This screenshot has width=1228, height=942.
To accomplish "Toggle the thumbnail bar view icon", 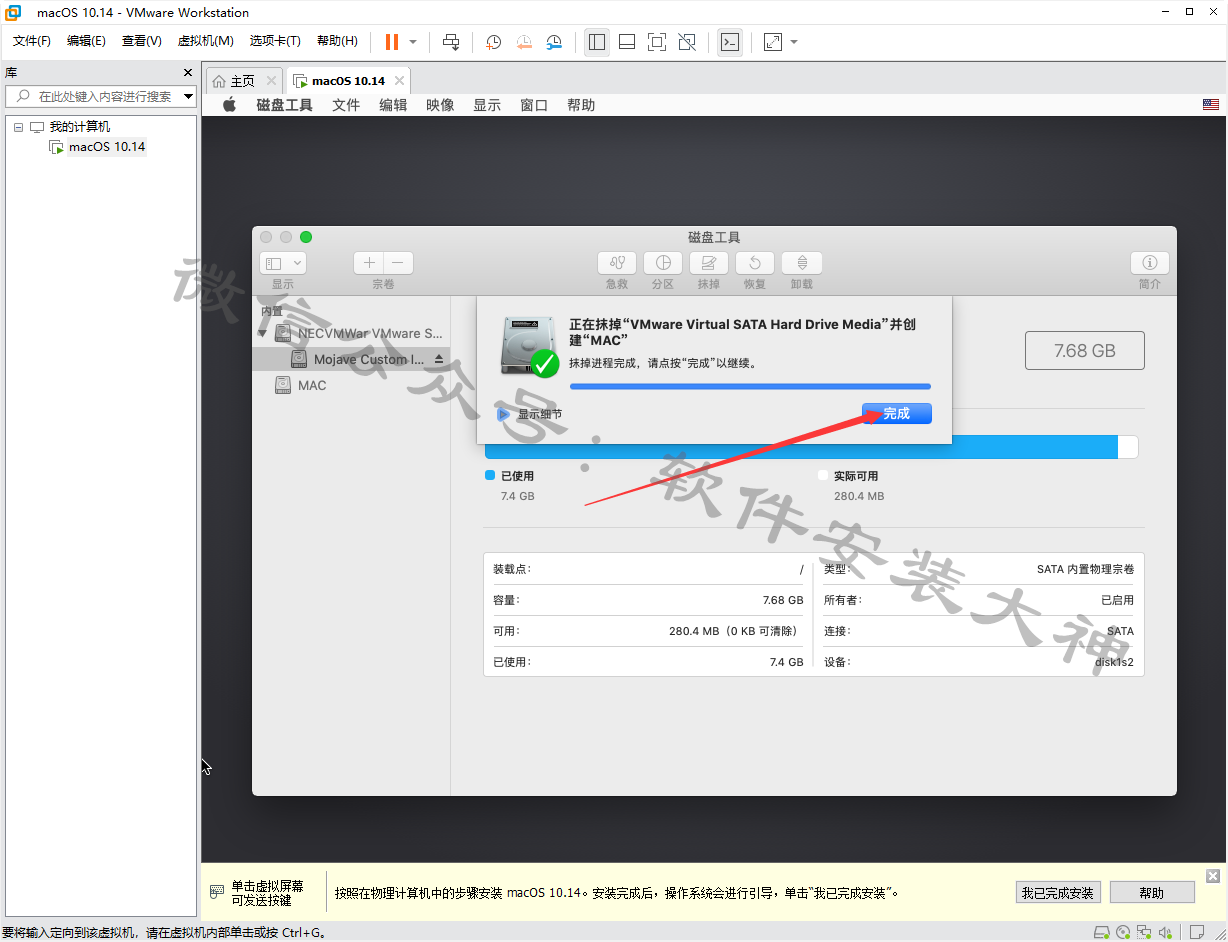I will pos(627,42).
